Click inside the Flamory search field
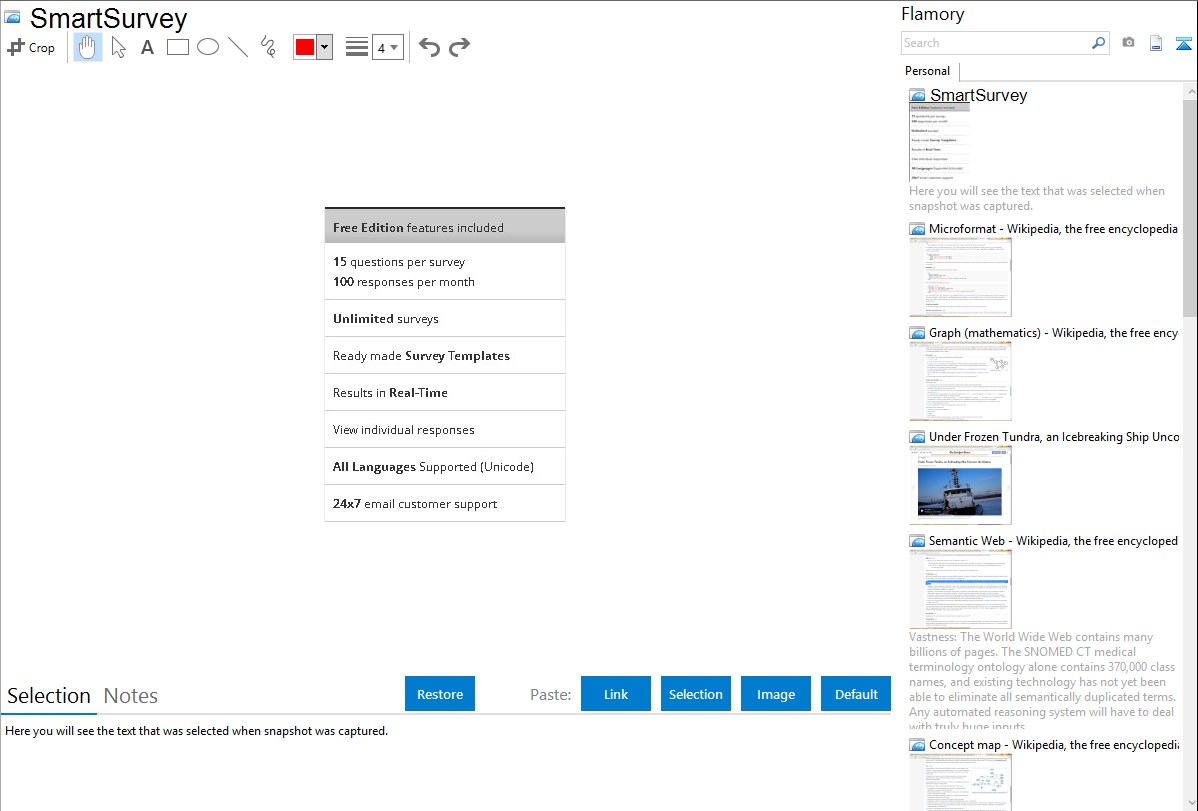Viewport: 1198px width, 811px height. coord(996,43)
